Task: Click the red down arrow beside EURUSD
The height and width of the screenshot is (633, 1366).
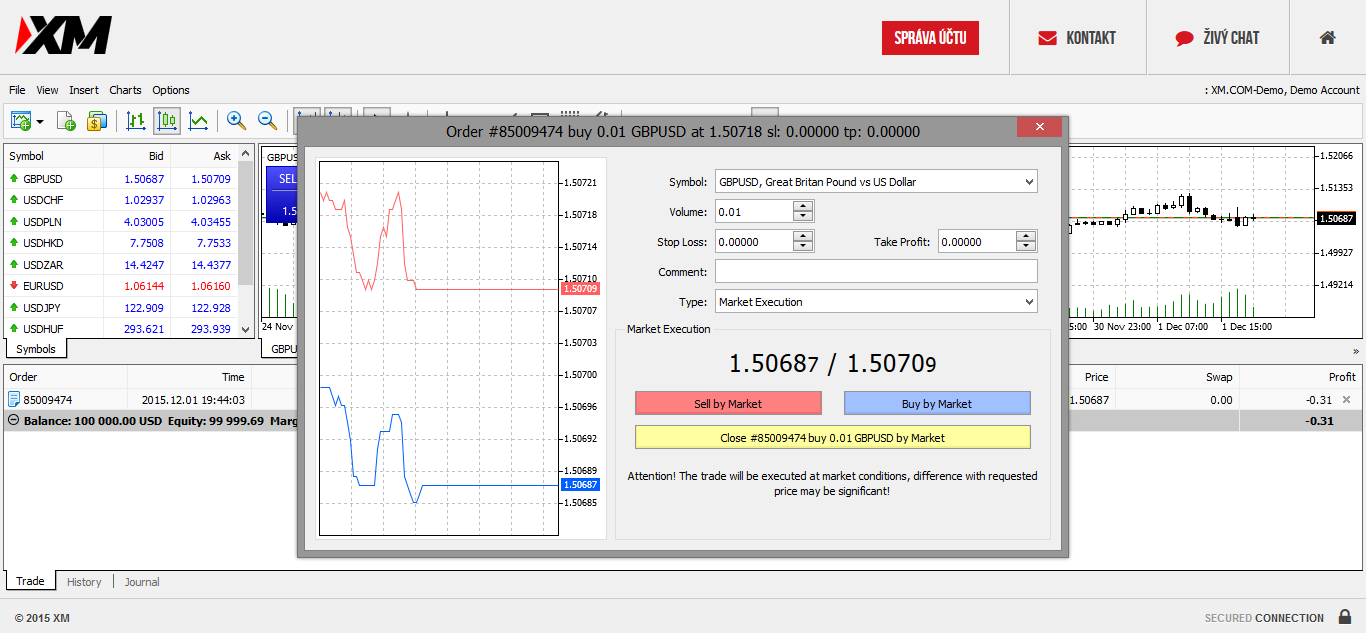Action: click(x=14, y=286)
